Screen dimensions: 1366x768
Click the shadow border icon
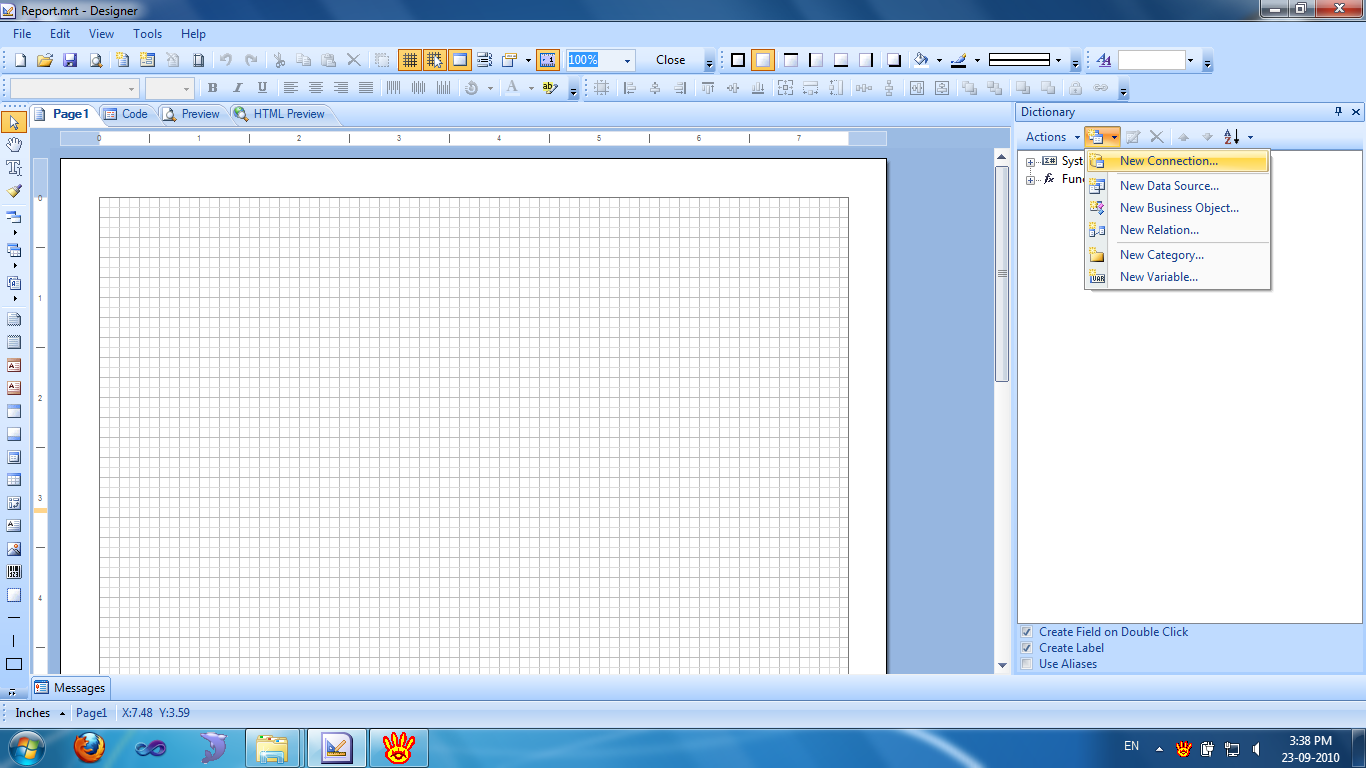(894, 60)
